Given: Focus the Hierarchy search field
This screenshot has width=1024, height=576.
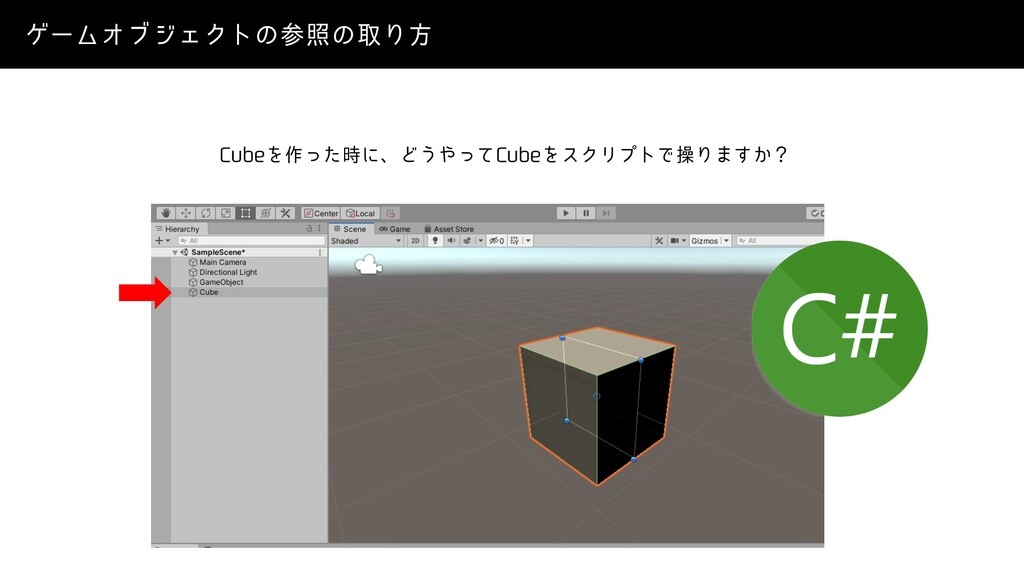Looking at the screenshot, I should (251, 240).
